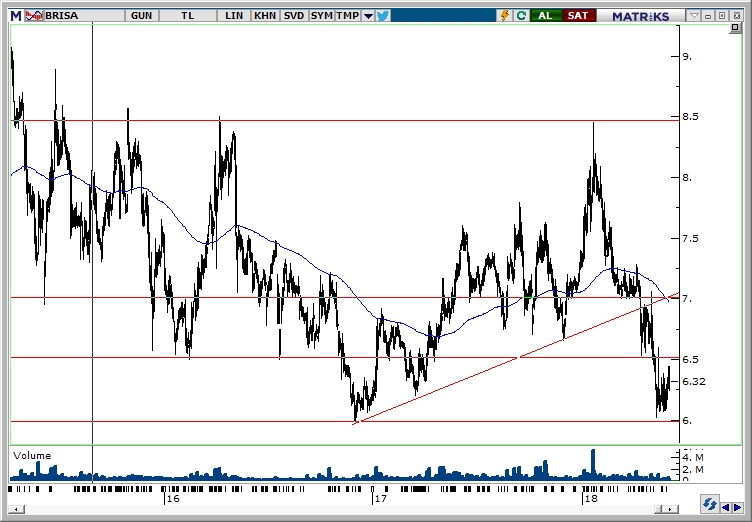Click the red SAT sell button
The image size is (752, 522).
[x=578, y=16]
